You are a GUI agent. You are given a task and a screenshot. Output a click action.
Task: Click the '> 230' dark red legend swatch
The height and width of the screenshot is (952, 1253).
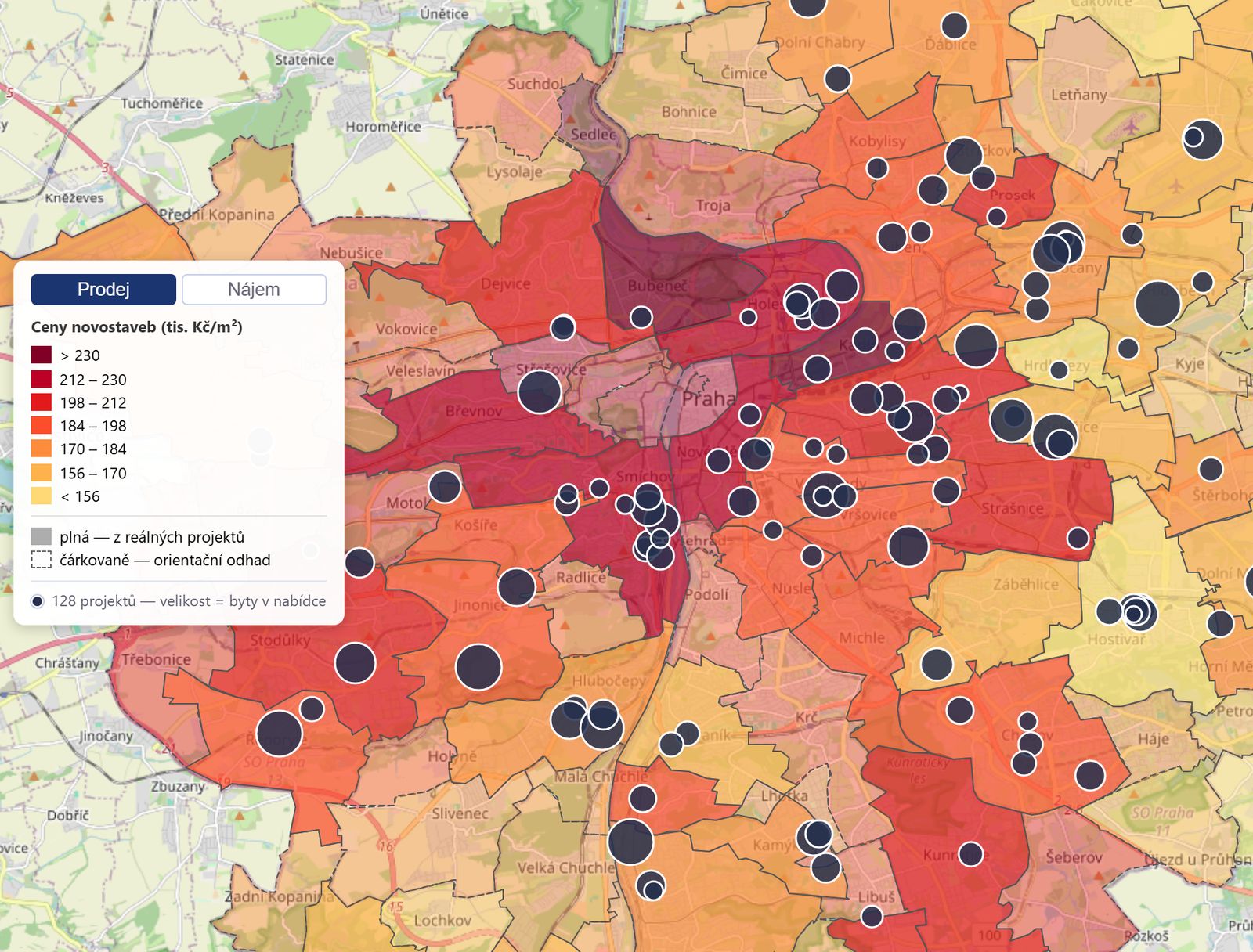point(42,355)
